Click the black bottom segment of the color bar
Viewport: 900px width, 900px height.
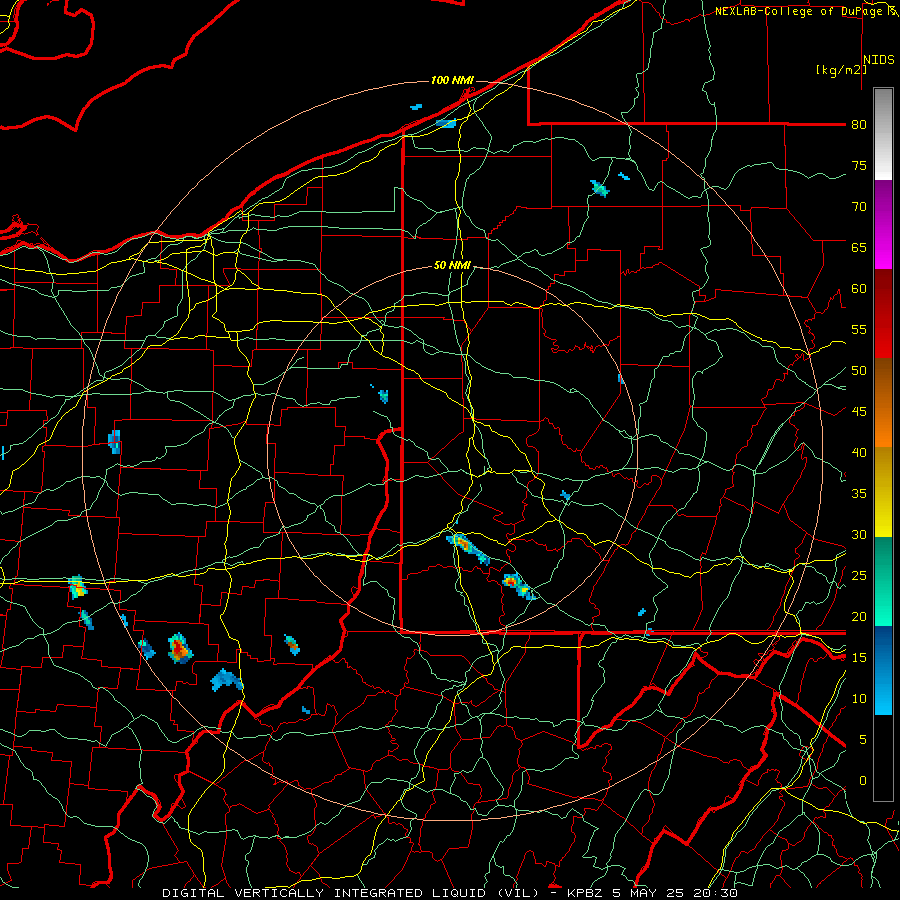[x=883, y=758]
